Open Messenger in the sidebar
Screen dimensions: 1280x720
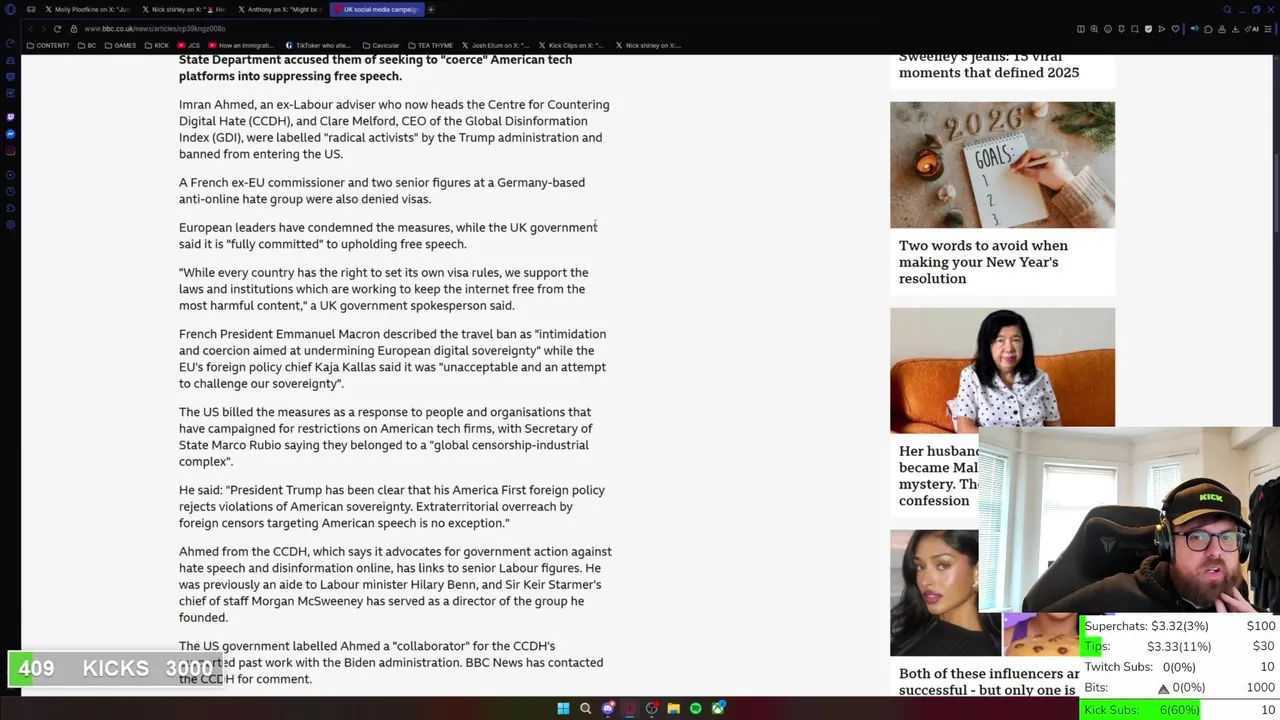pyautogui.click(x=11, y=134)
